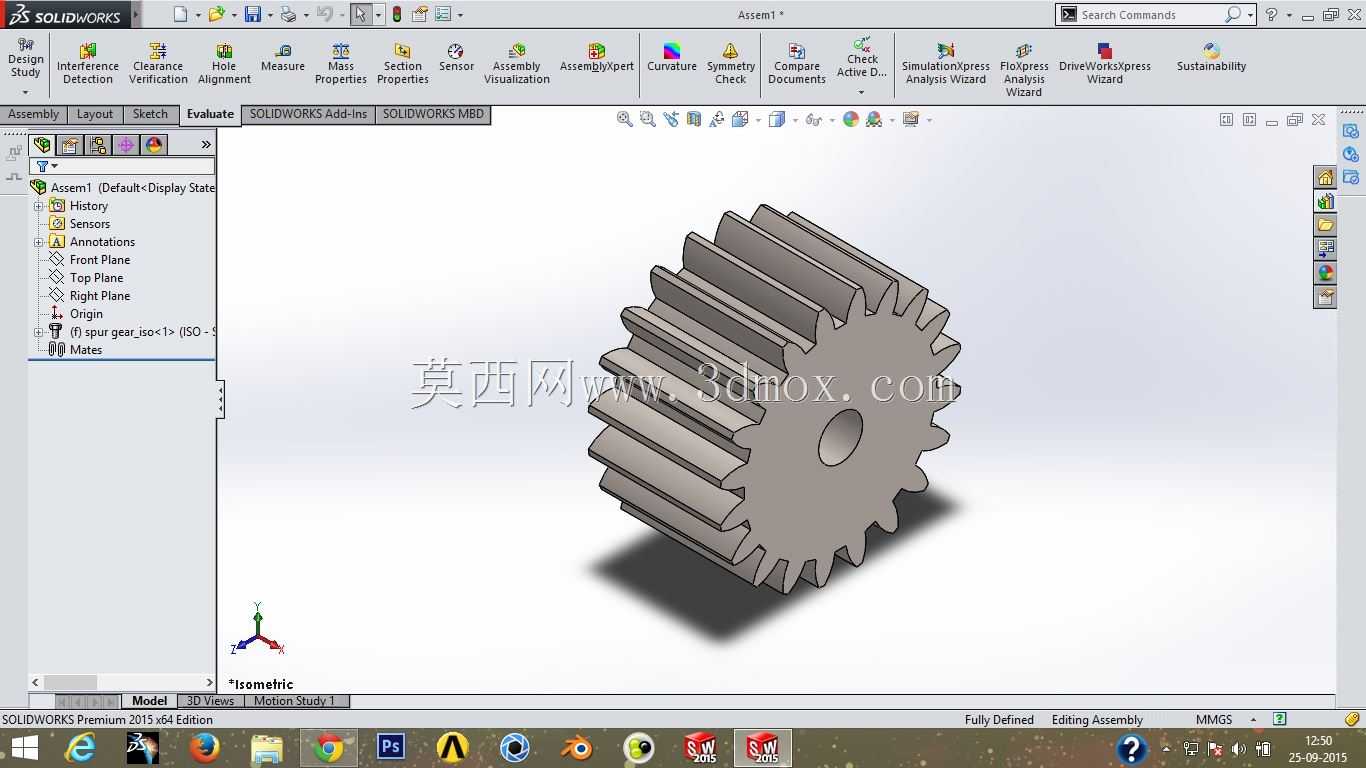This screenshot has height=768, width=1366.
Task: Open the SOLIDWORKS Add-Ins tab
Action: point(308,114)
